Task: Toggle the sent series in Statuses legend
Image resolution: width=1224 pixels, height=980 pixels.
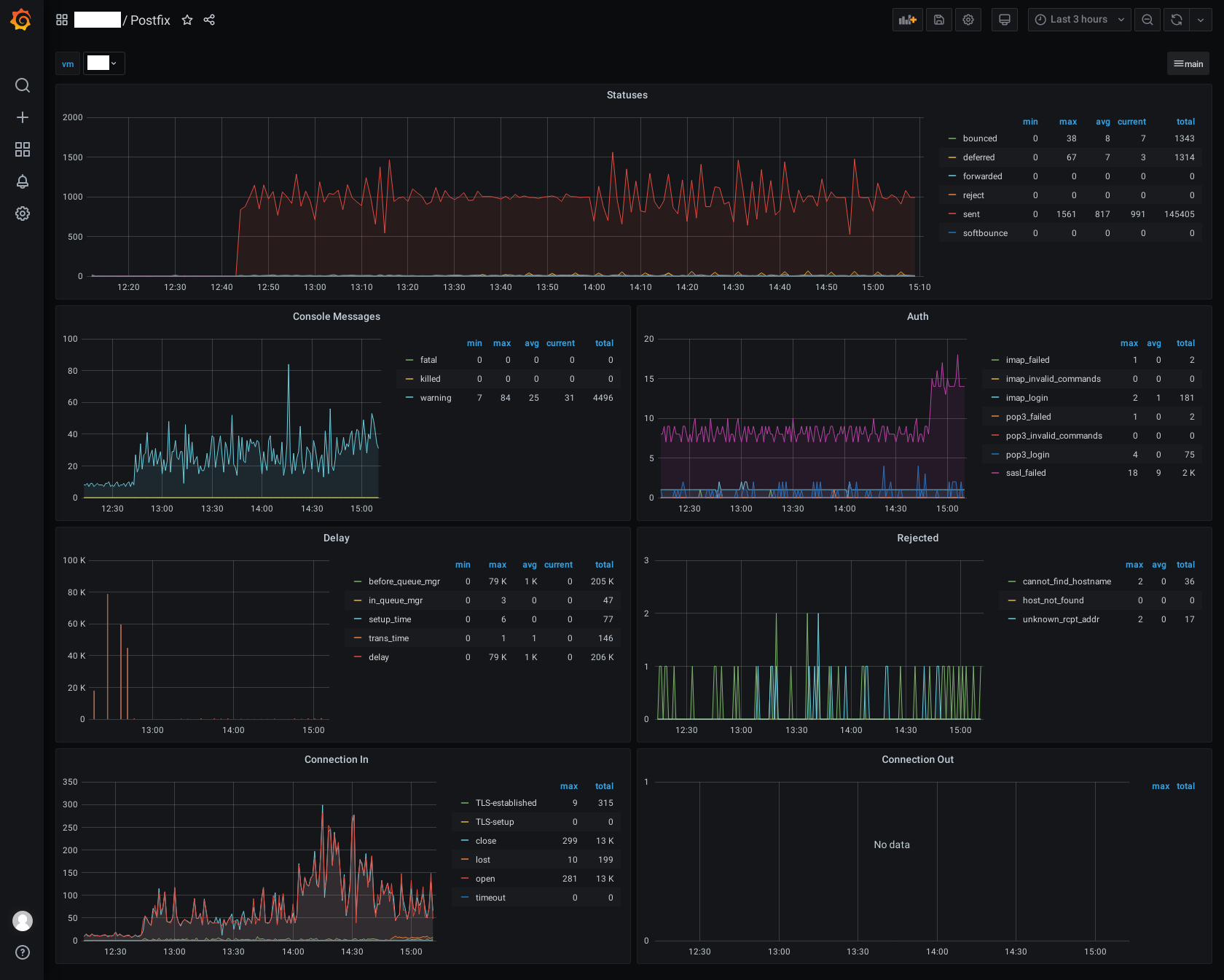Action: coord(971,214)
